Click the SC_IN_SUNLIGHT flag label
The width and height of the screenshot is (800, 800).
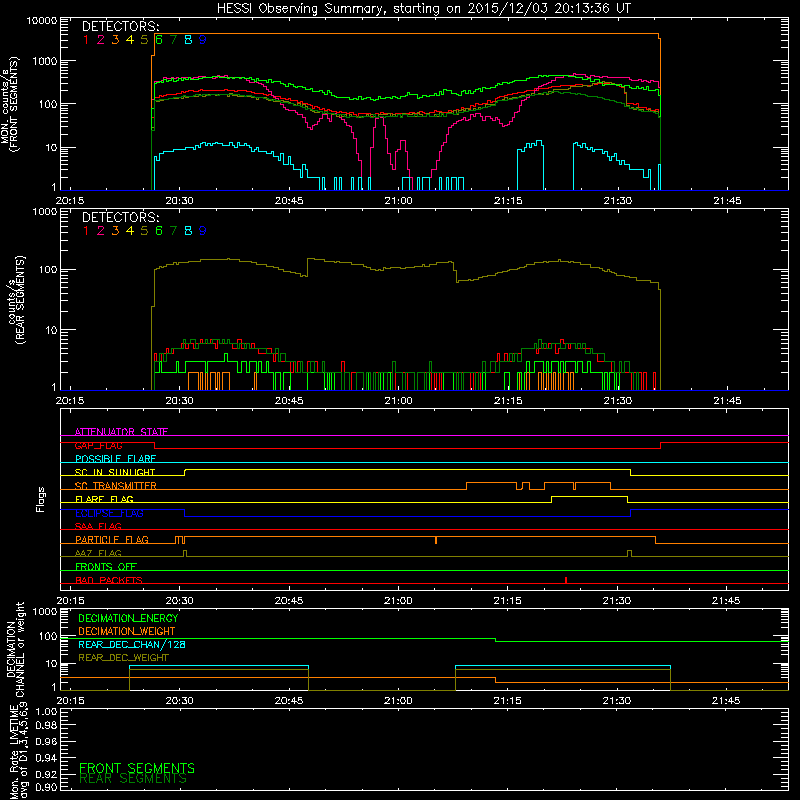pos(115,472)
